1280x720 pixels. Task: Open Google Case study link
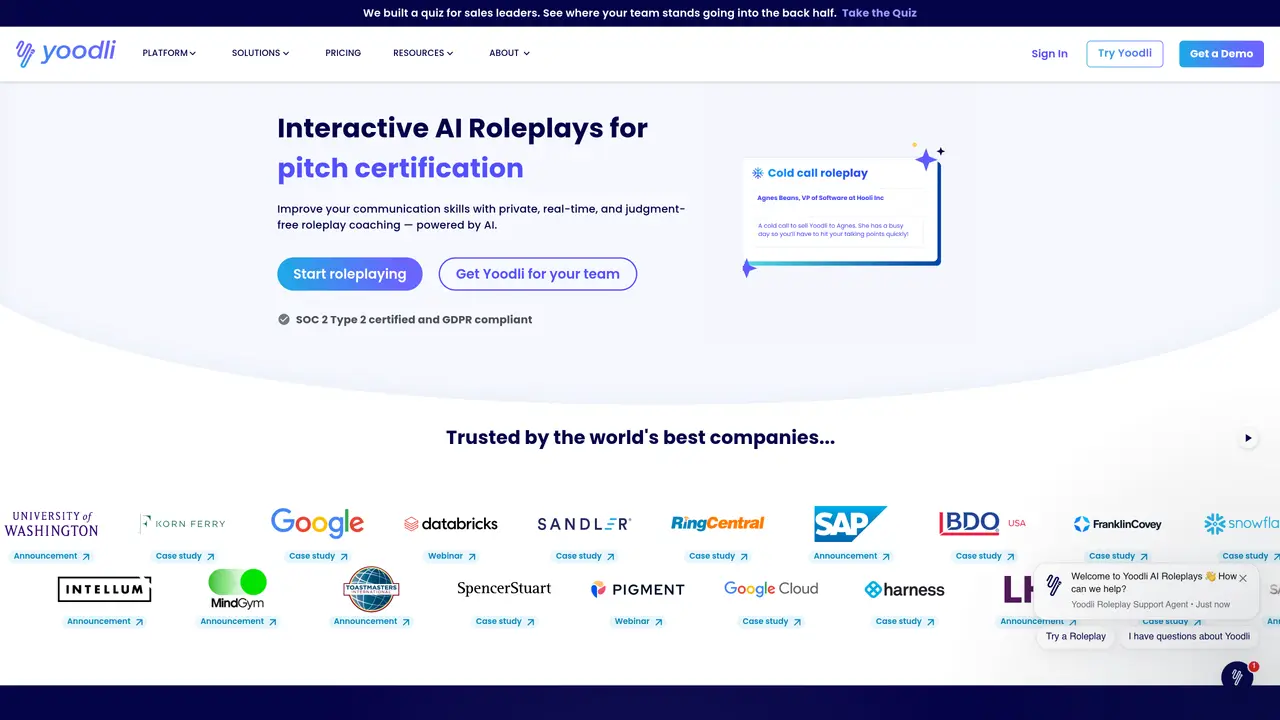point(318,556)
